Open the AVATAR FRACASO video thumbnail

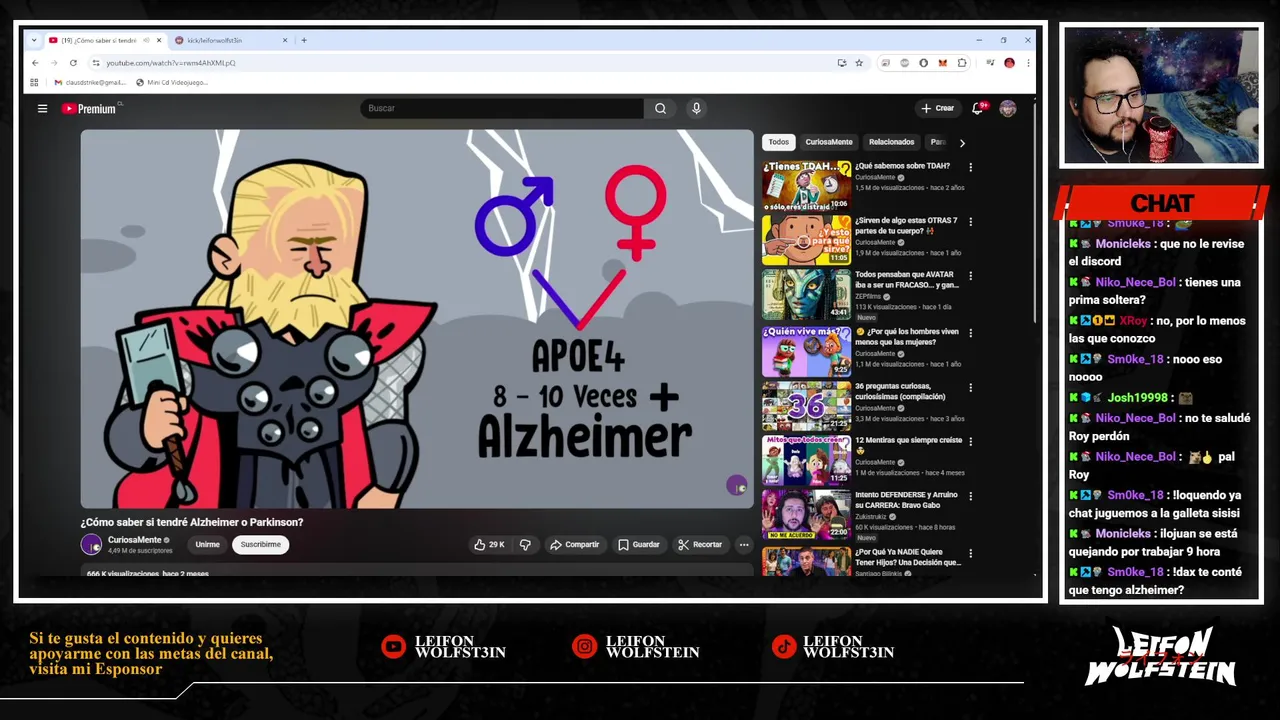(806, 294)
